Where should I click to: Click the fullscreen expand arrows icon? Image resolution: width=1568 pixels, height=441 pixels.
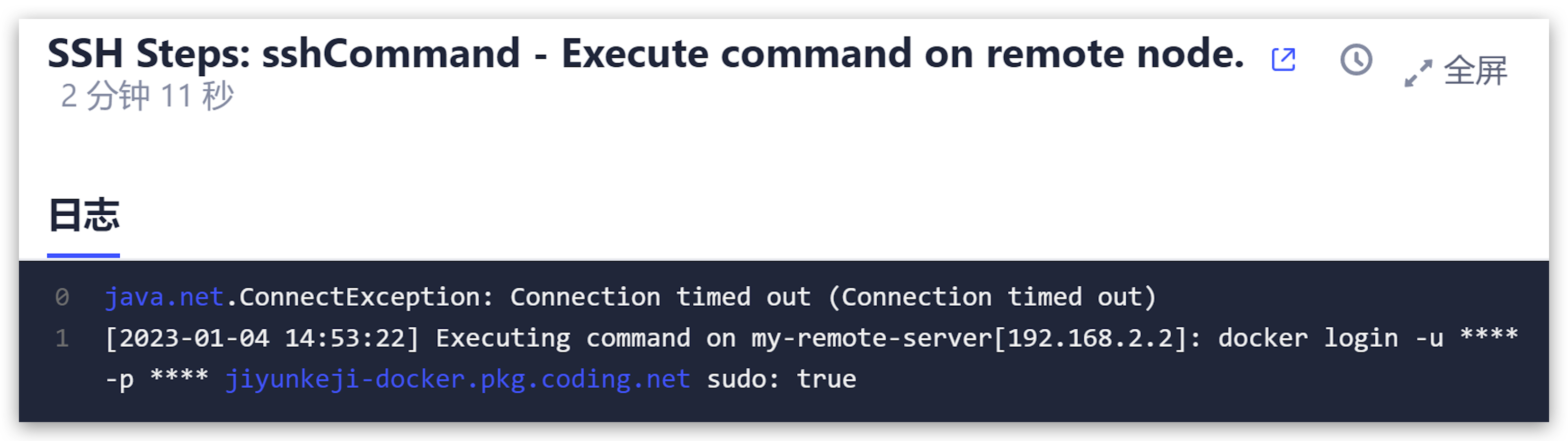[1418, 73]
